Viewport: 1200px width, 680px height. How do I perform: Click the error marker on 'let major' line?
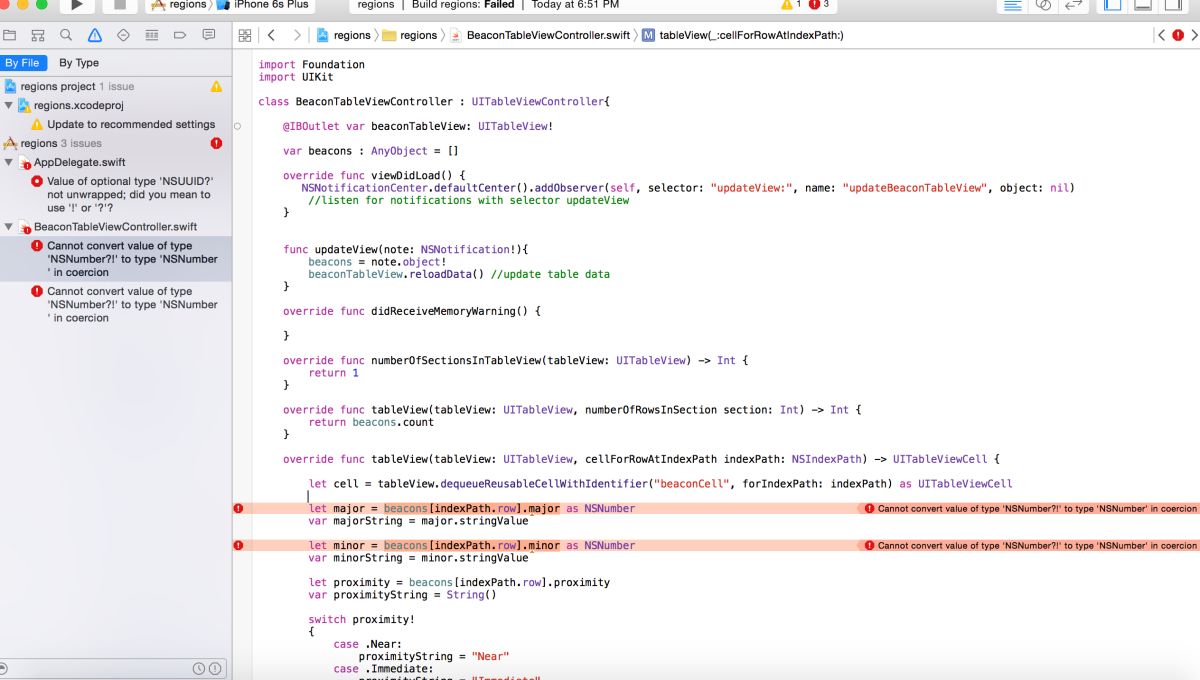238,509
